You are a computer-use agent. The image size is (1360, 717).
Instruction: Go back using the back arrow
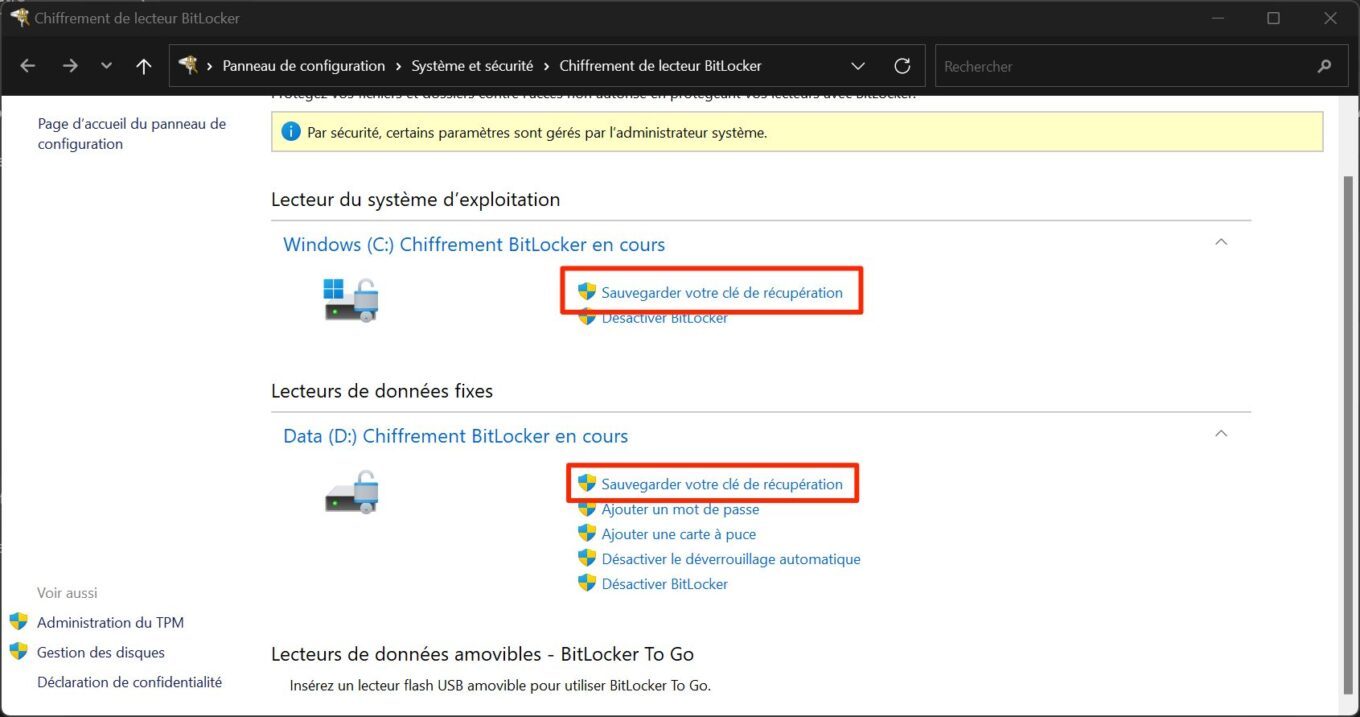click(x=28, y=66)
